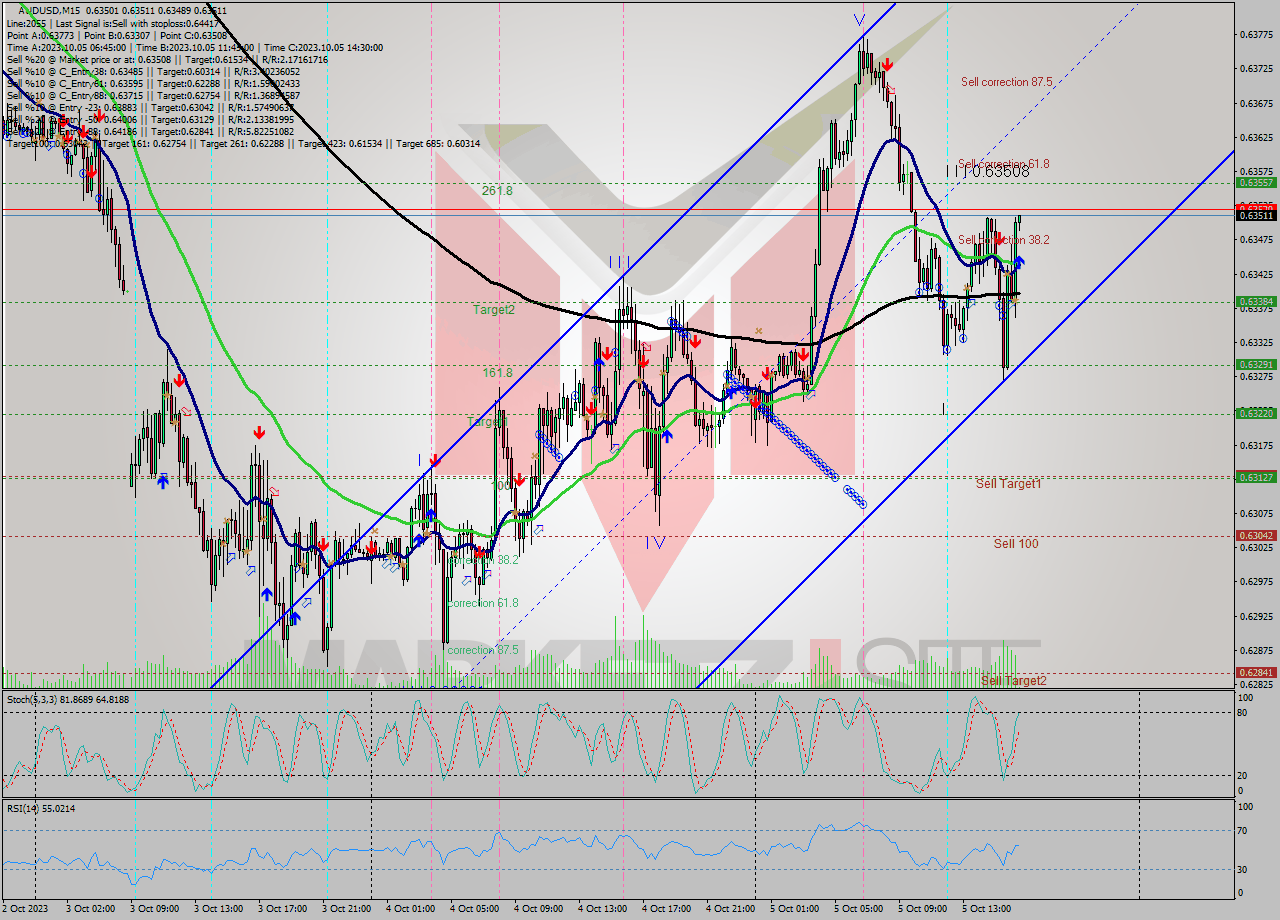Select the blue buy arrow near the 3 Oct lows
The width and height of the screenshot is (1280, 920).
click(266, 593)
